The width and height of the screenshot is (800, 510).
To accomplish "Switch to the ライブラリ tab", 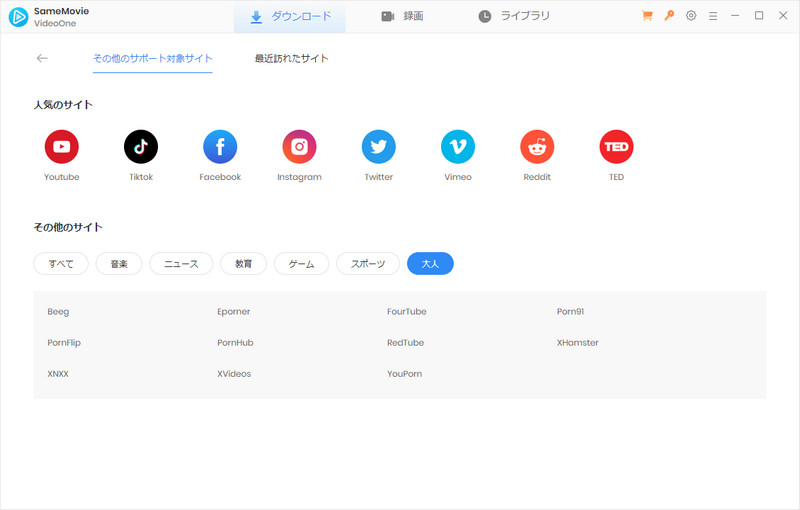I will tap(514, 17).
